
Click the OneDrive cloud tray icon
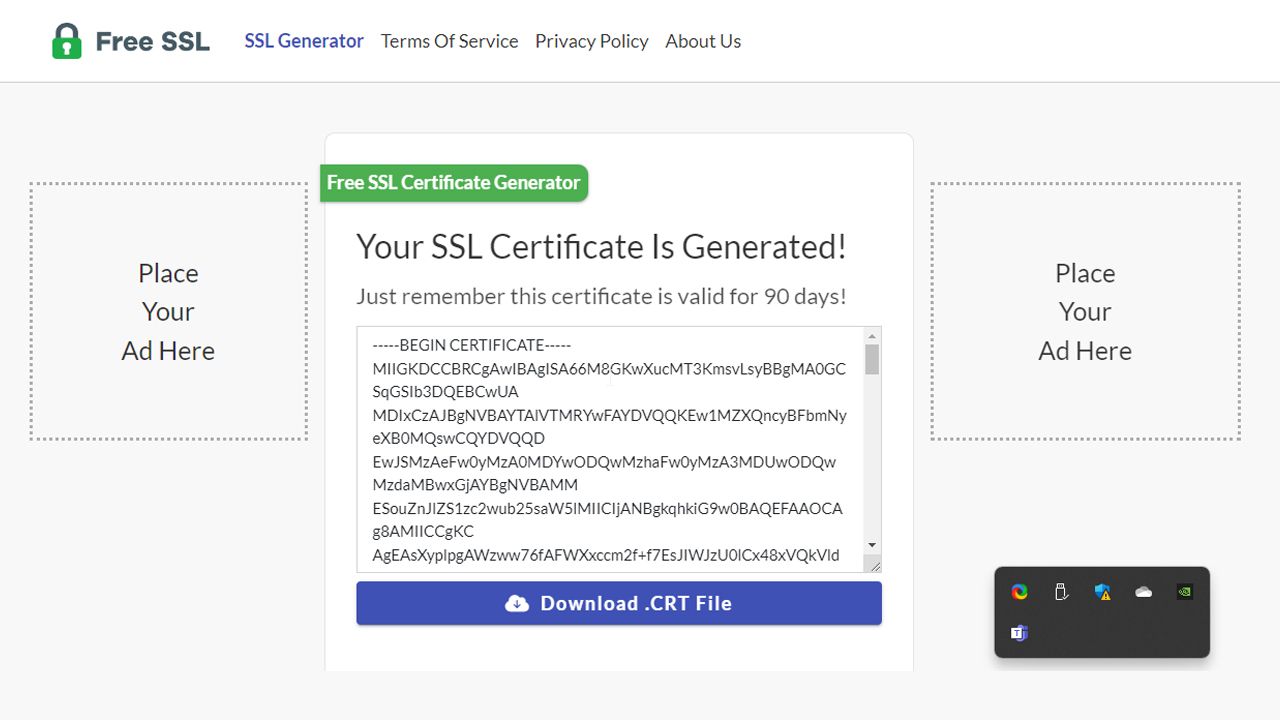(1144, 592)
